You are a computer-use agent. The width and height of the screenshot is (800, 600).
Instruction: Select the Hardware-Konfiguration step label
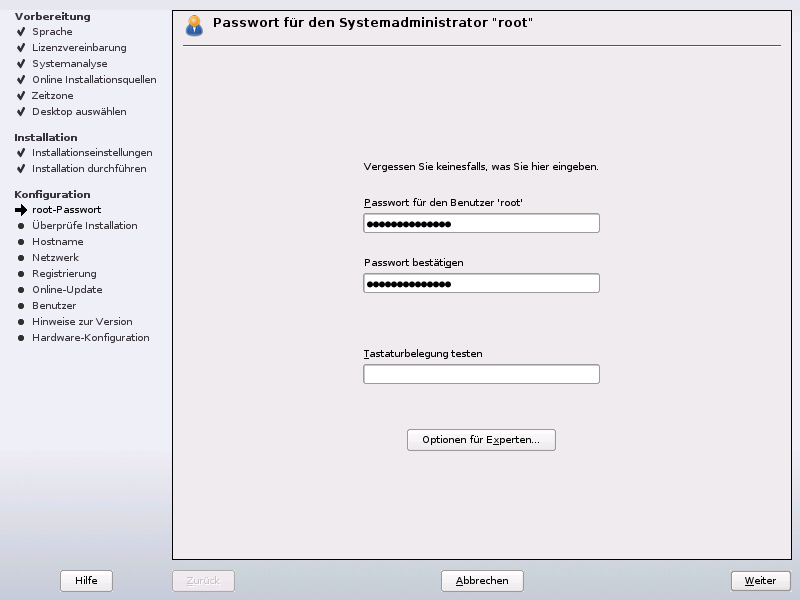(91, 338)
